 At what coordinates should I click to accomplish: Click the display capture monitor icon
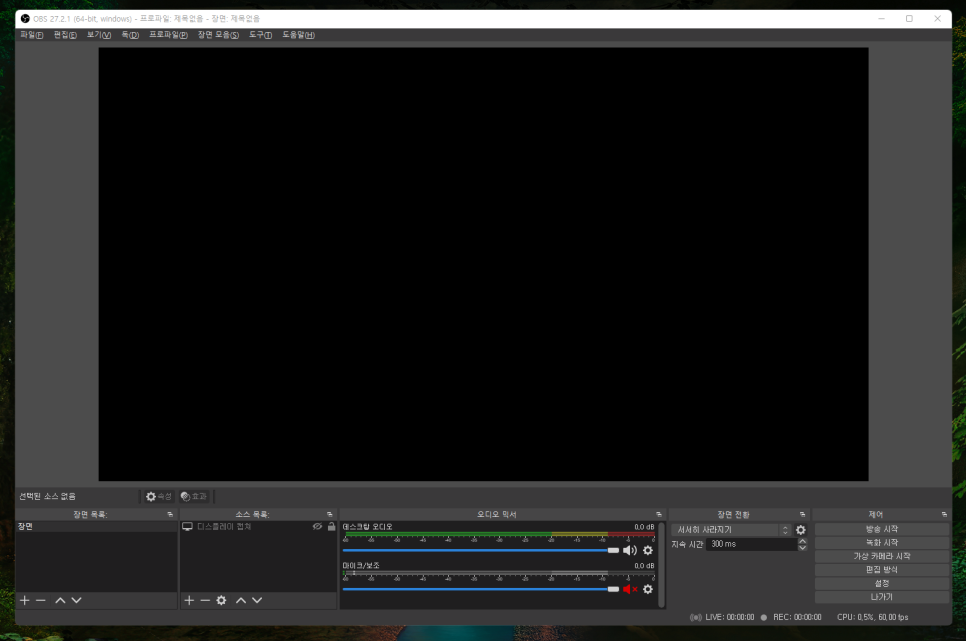tap(187, 526)
